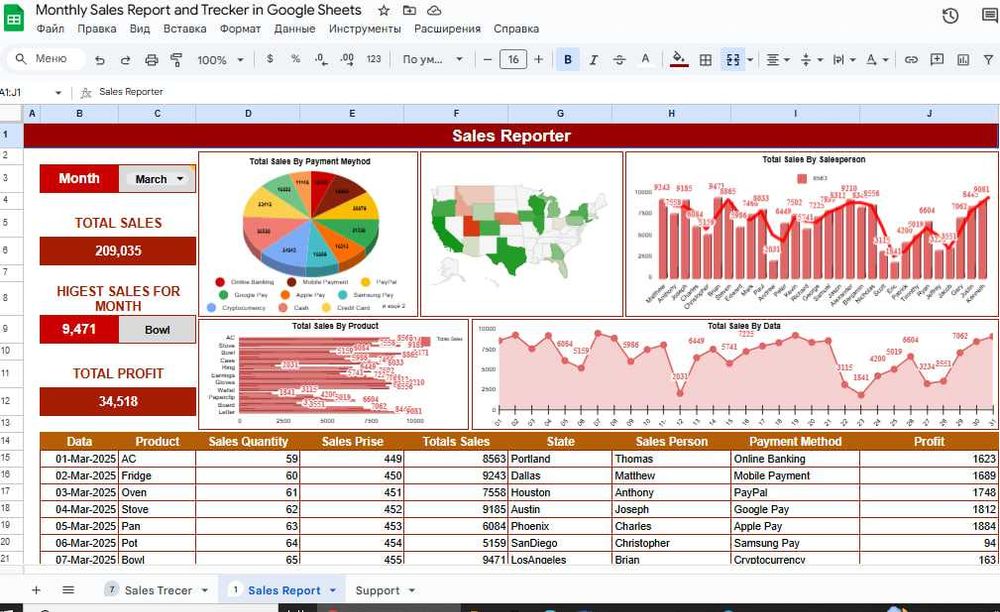Open the all sheets list icon
The image size is (1000, 612).
pyautogui.click(x=68, y=590)
